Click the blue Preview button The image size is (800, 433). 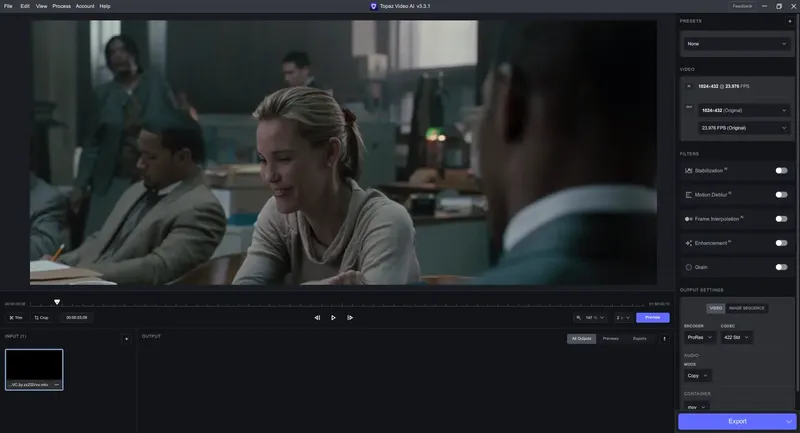tap(653, 318)
